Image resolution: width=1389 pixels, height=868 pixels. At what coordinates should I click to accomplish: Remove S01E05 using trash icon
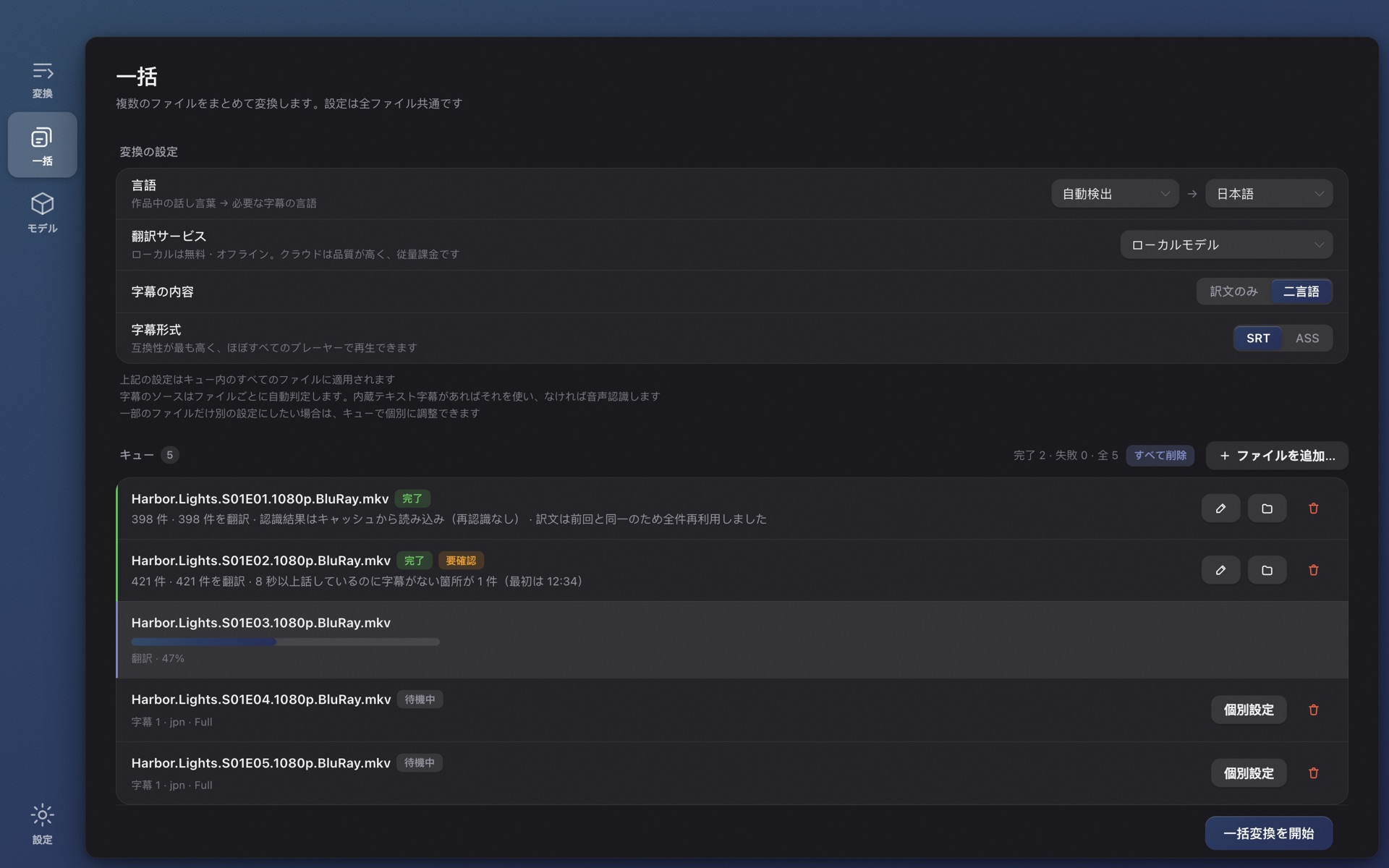point(1313,773)
